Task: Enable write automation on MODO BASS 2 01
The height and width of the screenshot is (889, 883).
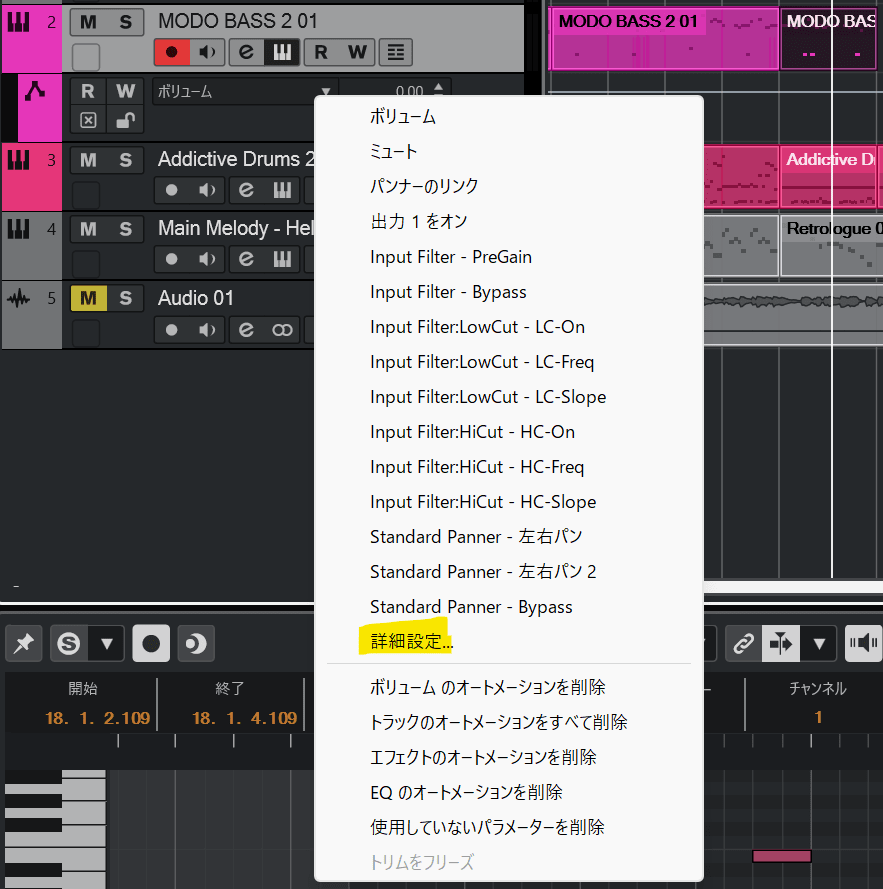Action: (357, 52)
